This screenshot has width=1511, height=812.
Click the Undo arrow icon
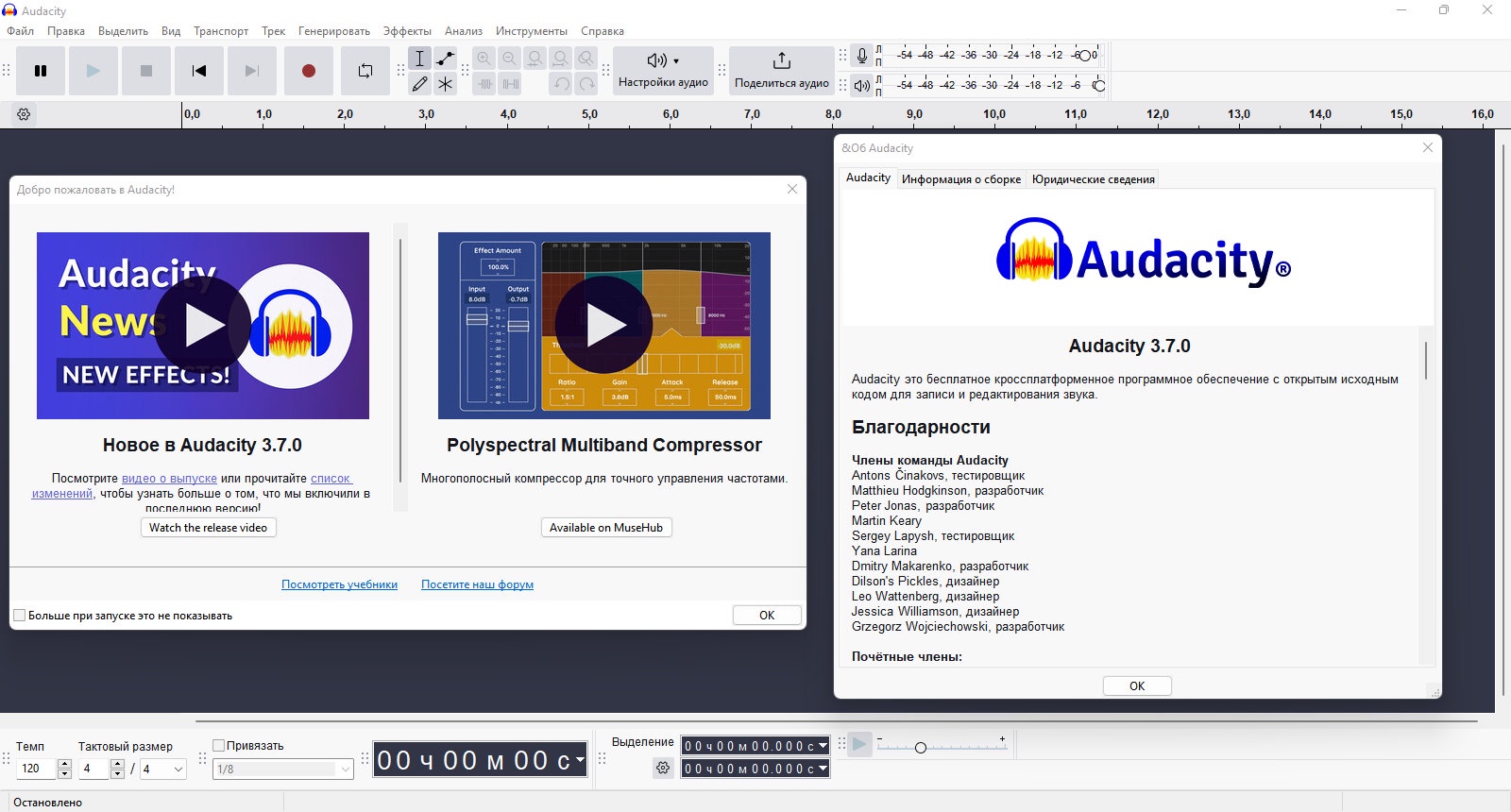(x=561, y=84)
